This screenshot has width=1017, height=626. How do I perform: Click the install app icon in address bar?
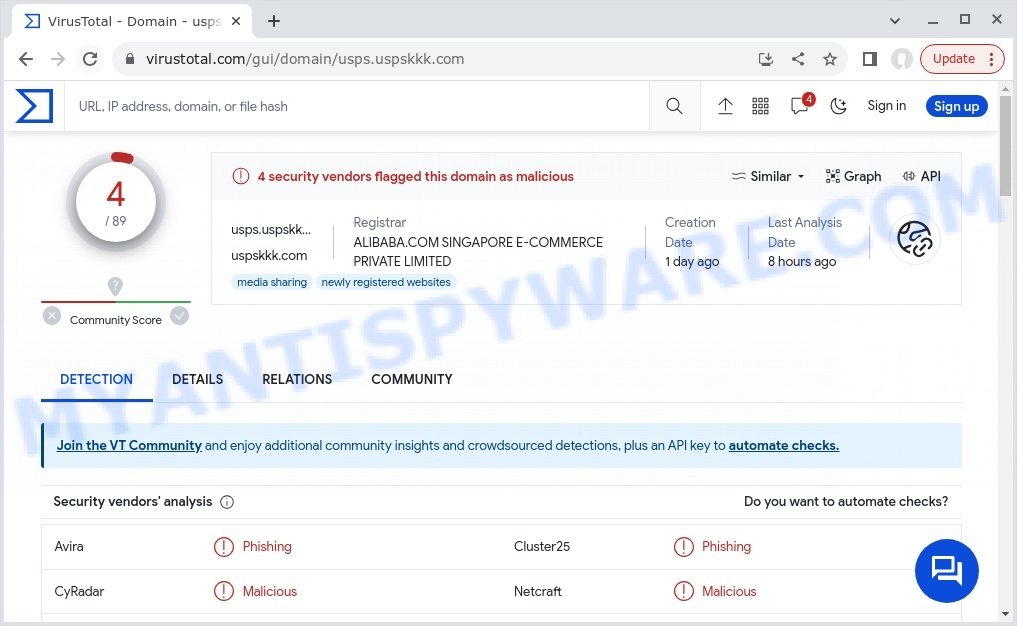tap(765, 59)
